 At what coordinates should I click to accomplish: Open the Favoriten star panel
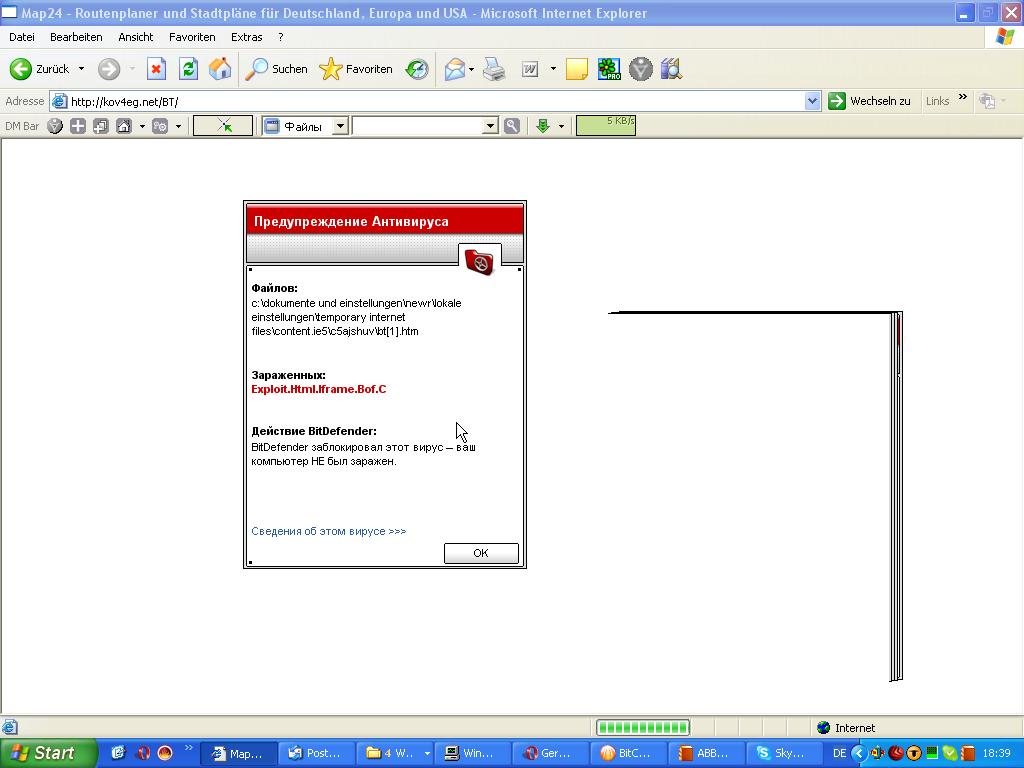pos(356,69)
